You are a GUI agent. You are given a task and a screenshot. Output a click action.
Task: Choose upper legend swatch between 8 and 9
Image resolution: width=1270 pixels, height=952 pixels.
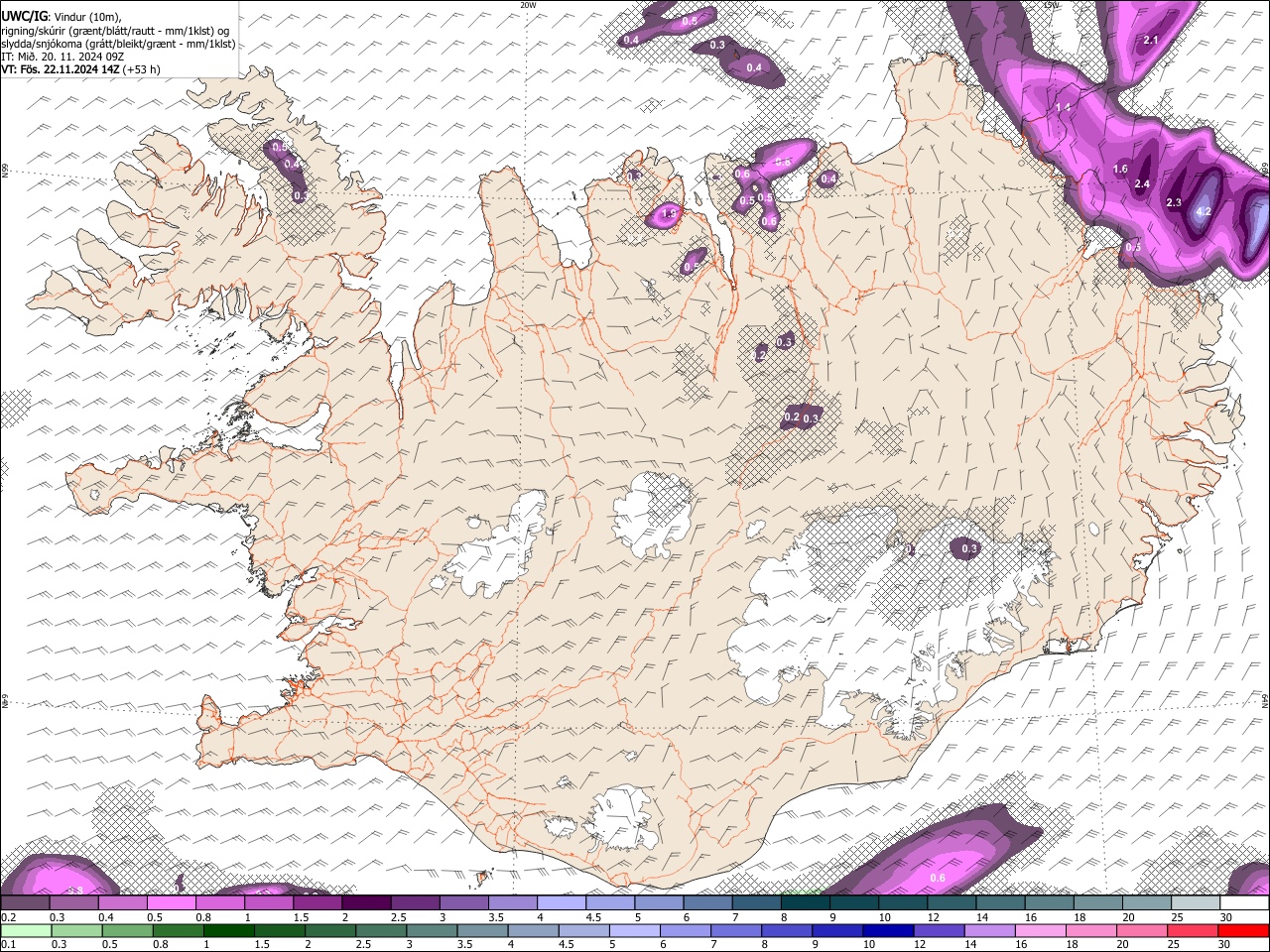coord(804,903)
